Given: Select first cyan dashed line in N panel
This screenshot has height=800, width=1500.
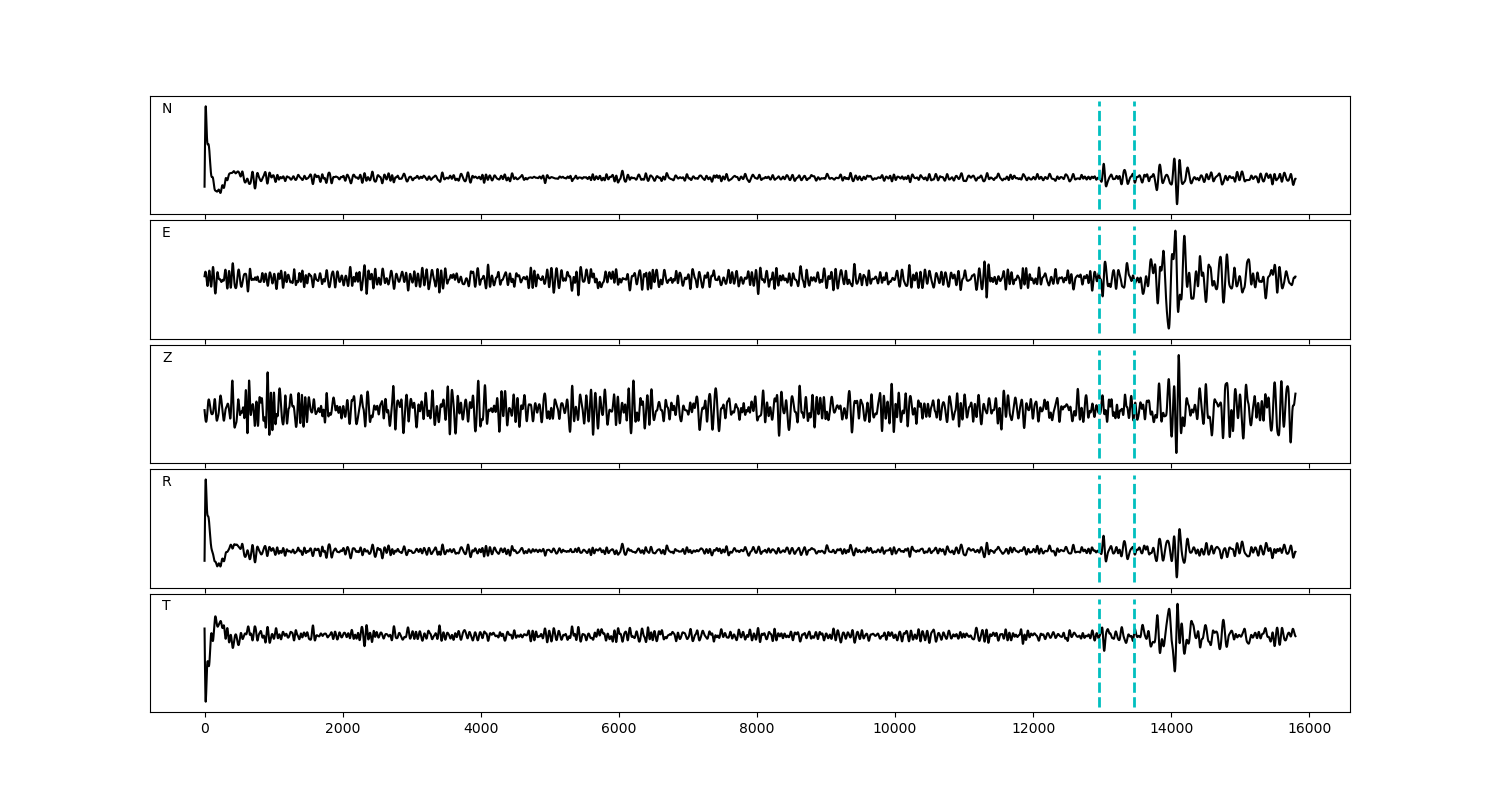Looking at the screenshot, I should (1099, 140).
